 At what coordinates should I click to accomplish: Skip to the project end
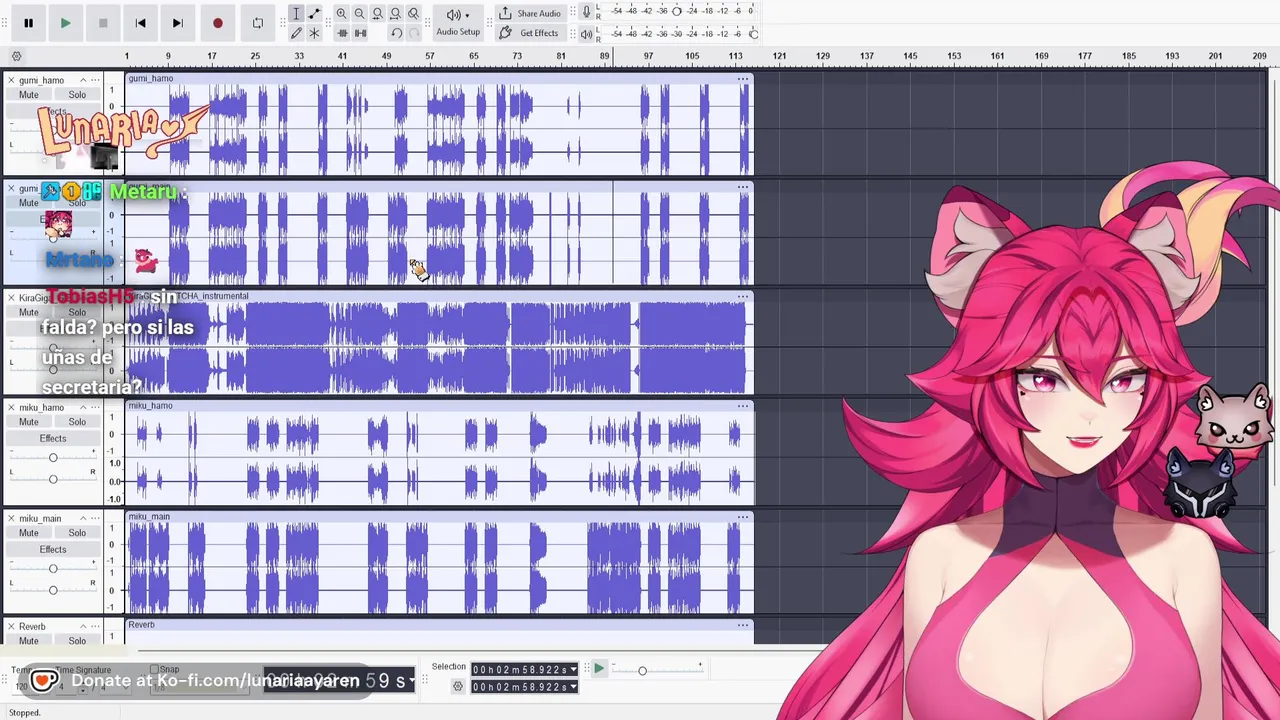pos(177,23)
